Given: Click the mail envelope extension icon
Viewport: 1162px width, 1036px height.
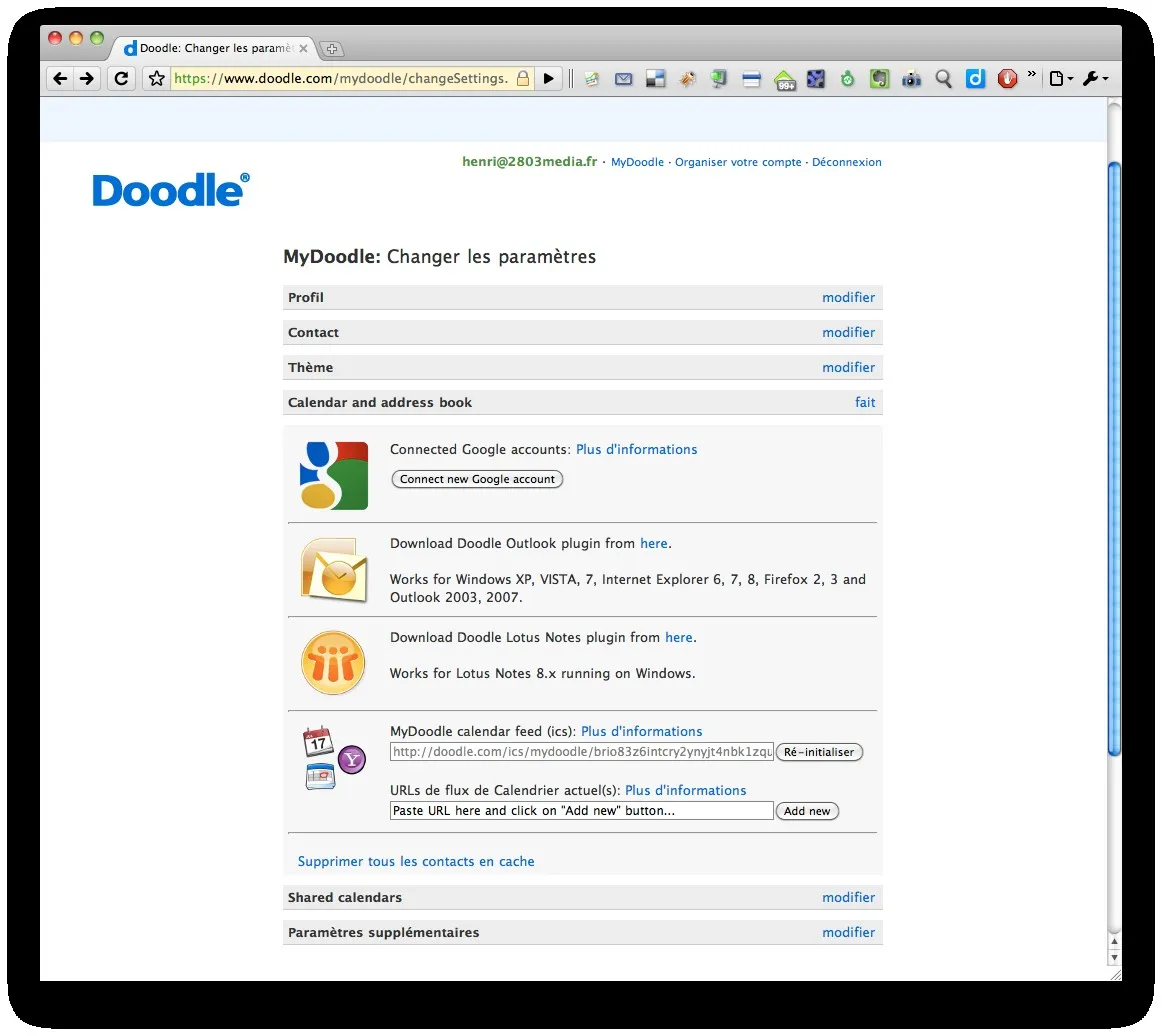Looking at the screenshot, I should click(x=623, y=79).
